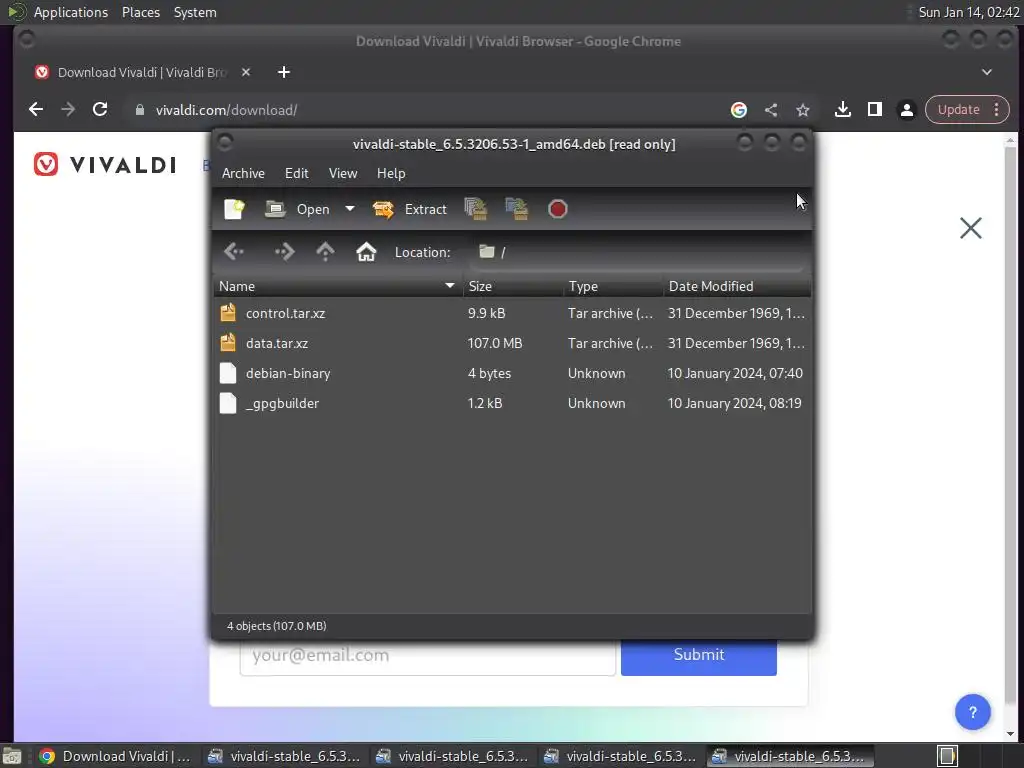Open the System menu
Image resolution: width=1024 pixels, height=768 pixels.
pyautogui.click(x=195, y=12)
